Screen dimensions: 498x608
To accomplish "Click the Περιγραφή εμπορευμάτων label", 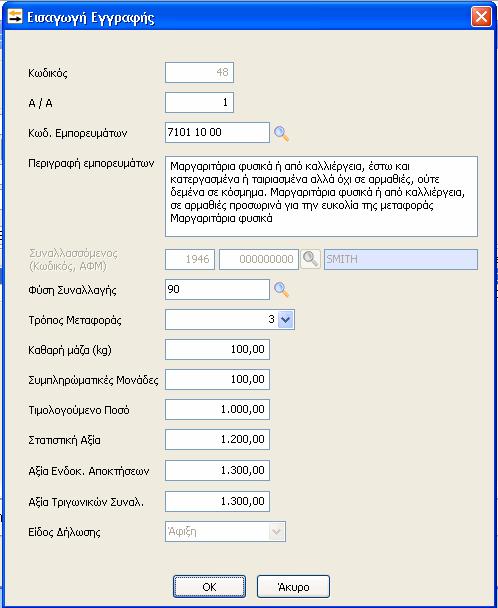I will coord(91,164).
